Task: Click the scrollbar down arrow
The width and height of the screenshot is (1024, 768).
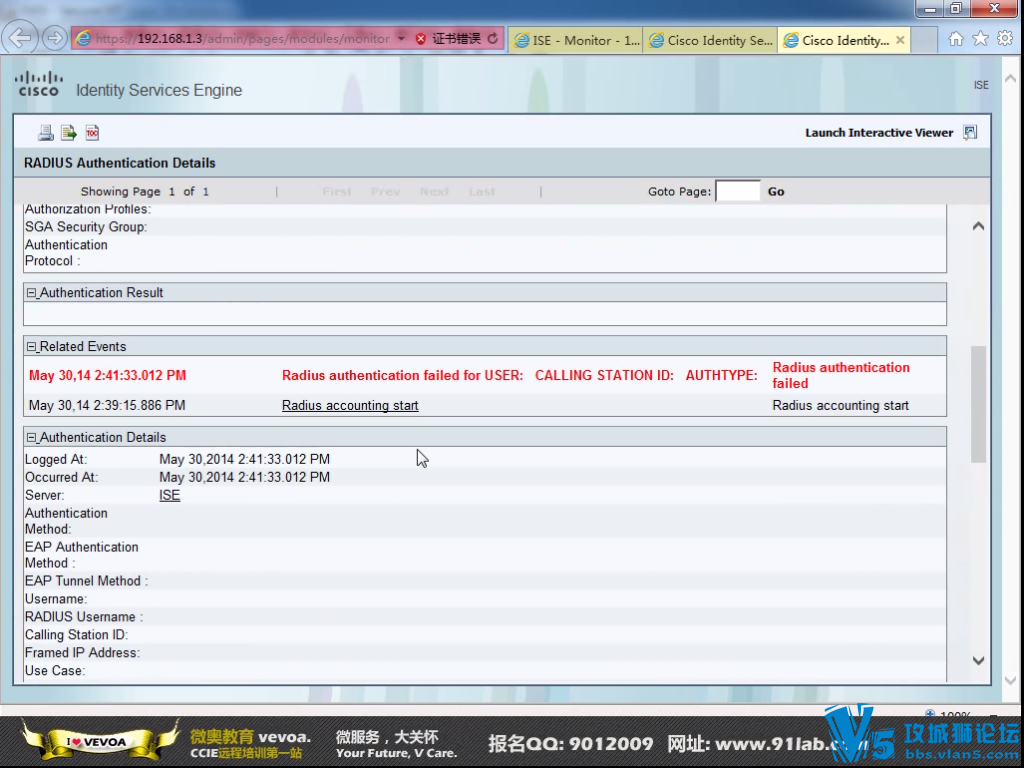Action: click(978, 661)
